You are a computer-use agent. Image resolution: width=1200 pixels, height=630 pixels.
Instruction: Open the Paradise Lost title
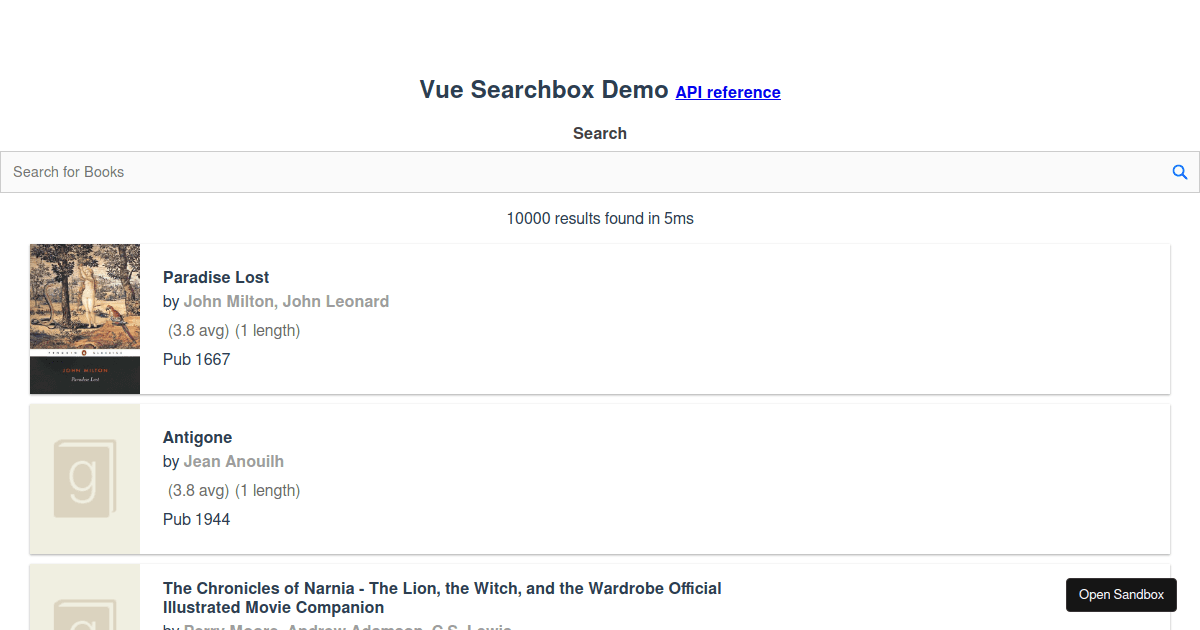pyautogui.click(x=216, y=277)
